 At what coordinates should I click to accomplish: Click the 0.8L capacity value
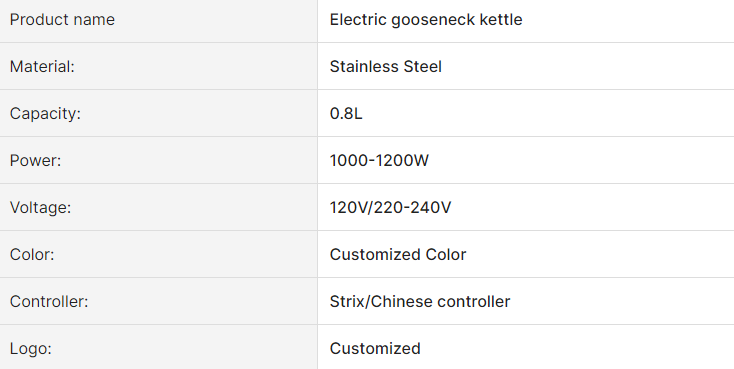(346, 114)
